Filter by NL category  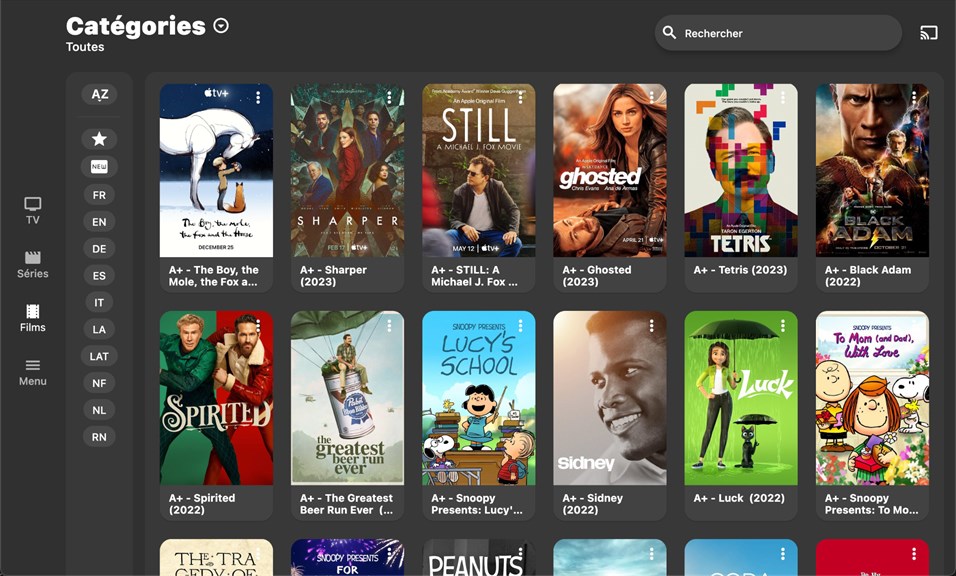[x=99, y=410]
